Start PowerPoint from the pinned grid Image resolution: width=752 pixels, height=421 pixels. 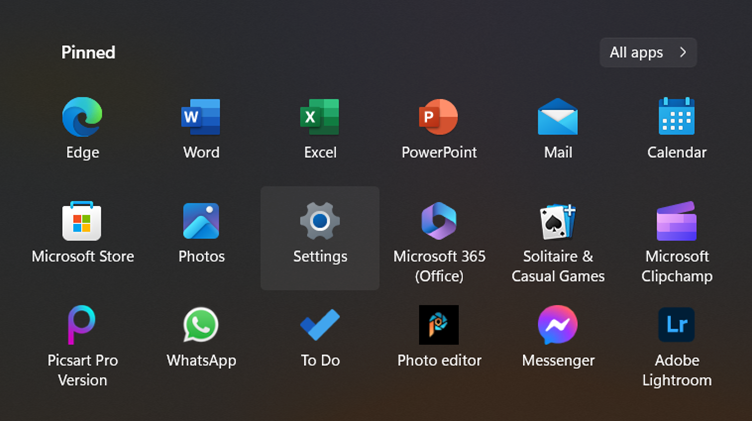(x=438, y=117)
